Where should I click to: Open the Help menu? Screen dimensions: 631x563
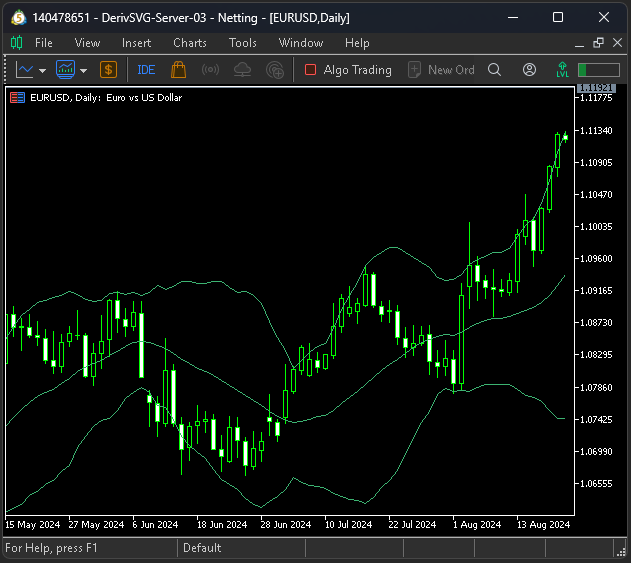pyautogui.click(x=357, y=43)
